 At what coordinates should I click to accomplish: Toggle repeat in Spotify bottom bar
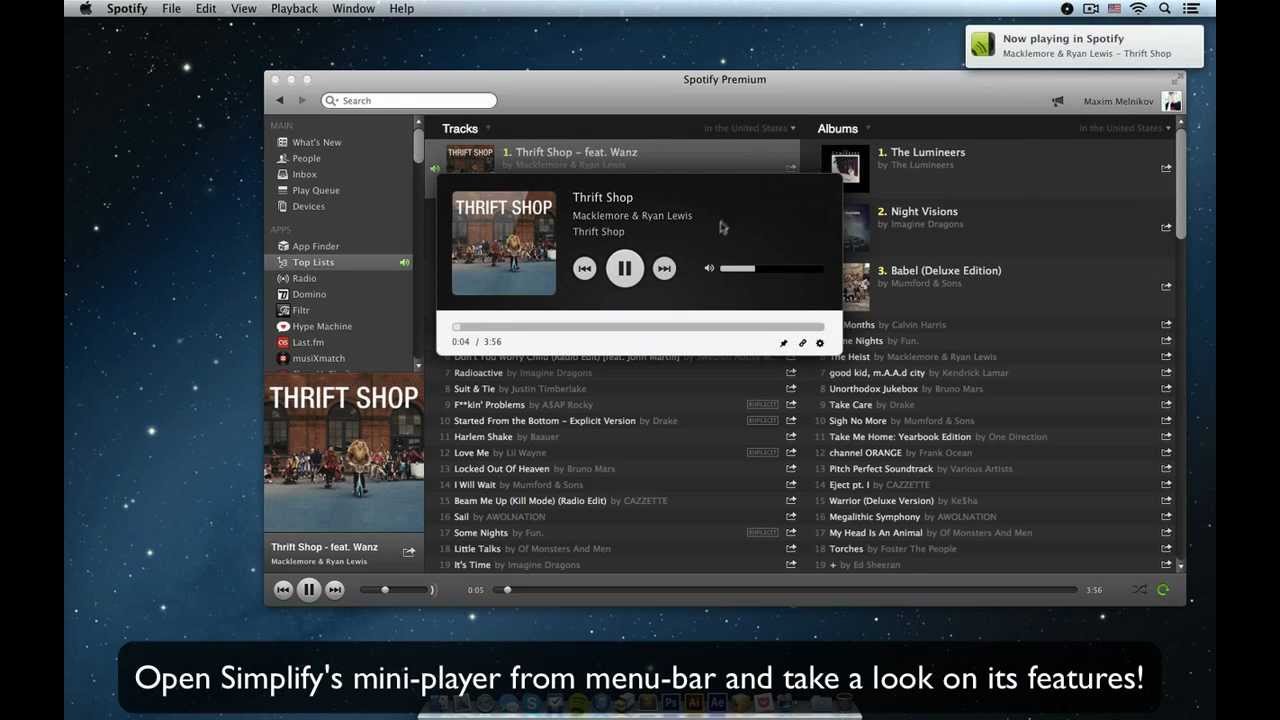tap(1163, 590)
